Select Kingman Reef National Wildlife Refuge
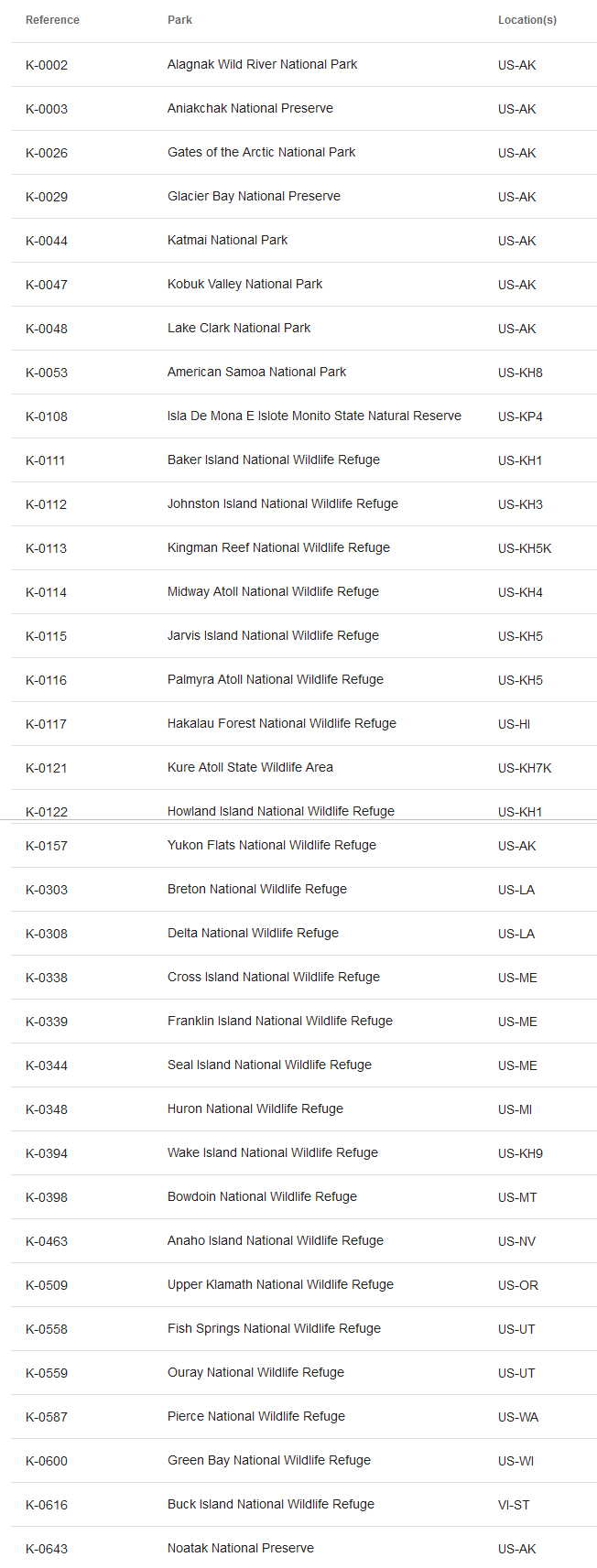The width and height of the screenshot is (597, 1568). (x=278, y=547)
